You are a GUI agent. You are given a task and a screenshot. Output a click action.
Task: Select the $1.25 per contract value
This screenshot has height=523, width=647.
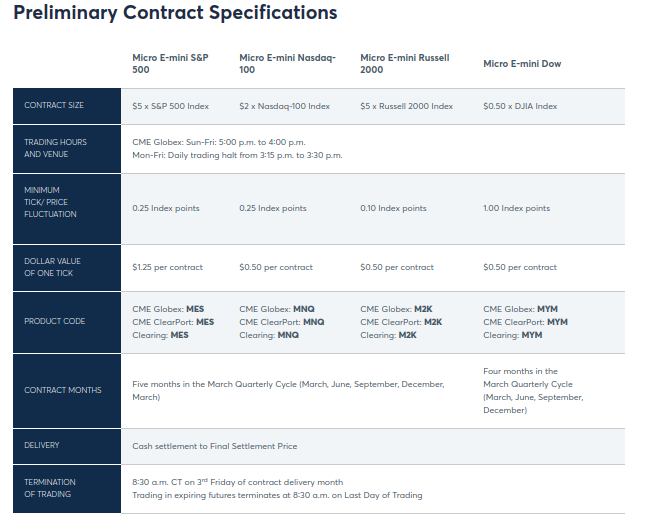[168, 267]
